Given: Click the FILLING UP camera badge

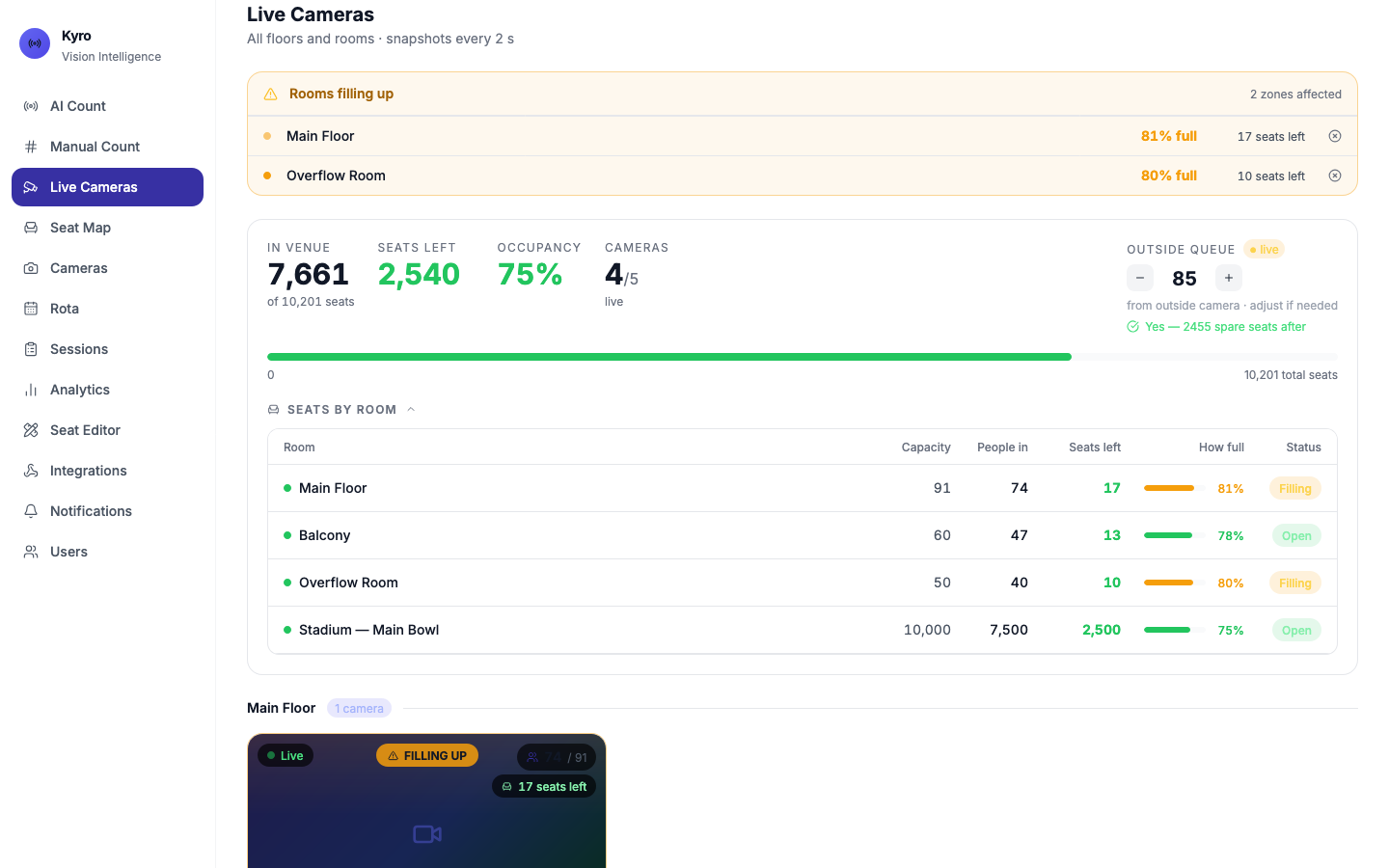Looking at the screenshot, I should pyautogui.click(x=427, y=756).
